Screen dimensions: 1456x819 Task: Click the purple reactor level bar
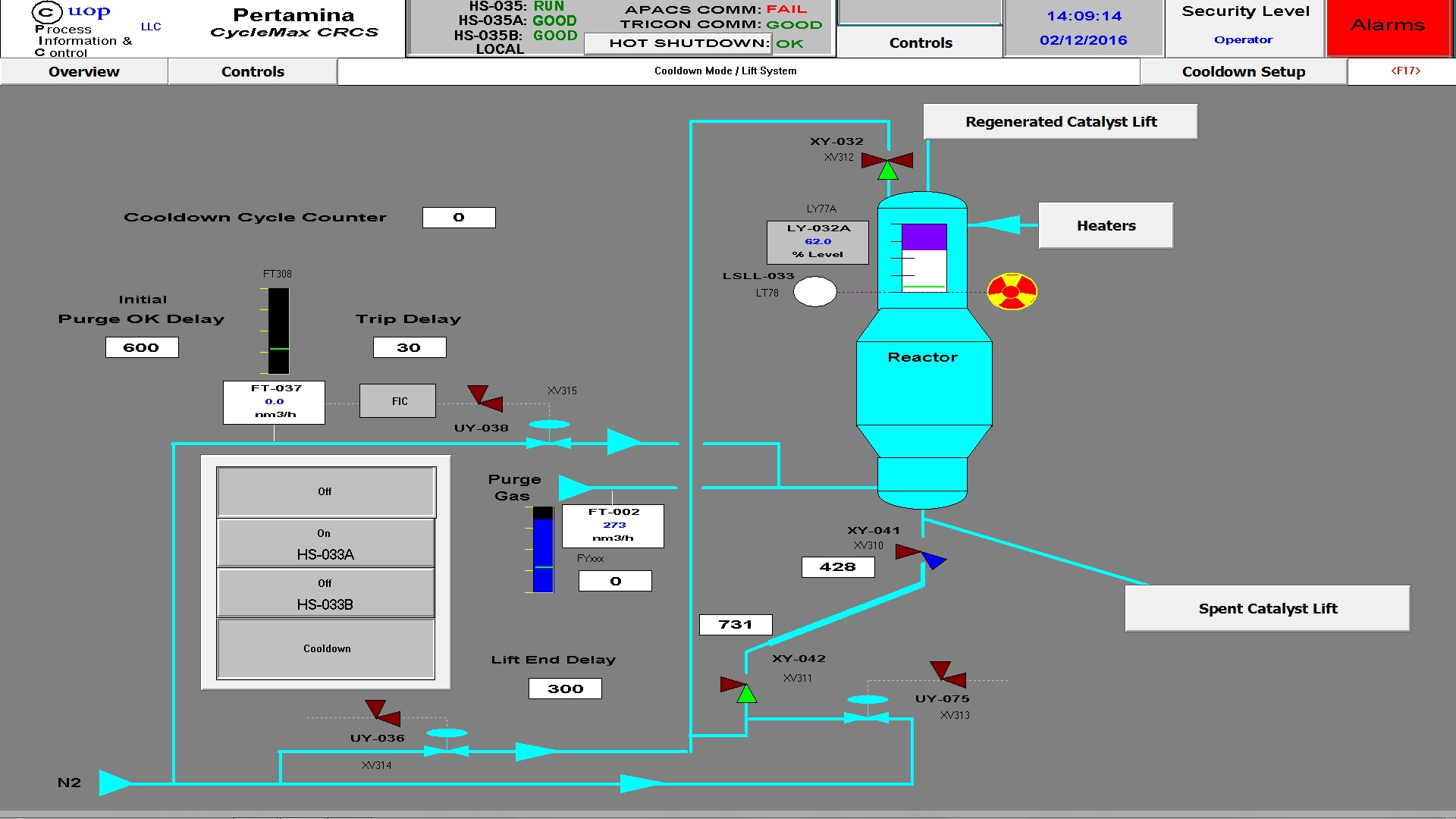924,237
